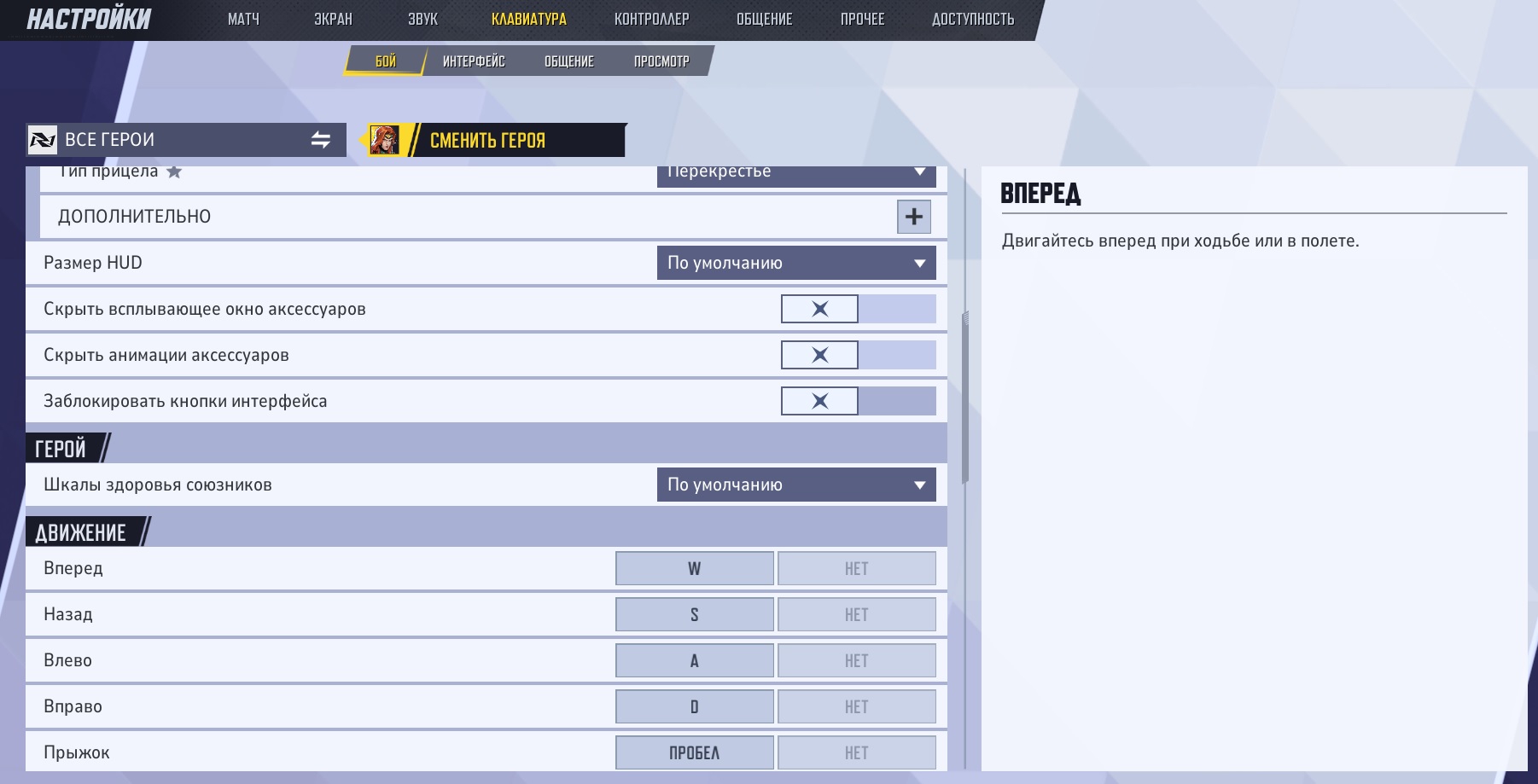Set secondary key НЕТ for Прыжок
Screen dimensions: 1538x784
tap(857, 752)
